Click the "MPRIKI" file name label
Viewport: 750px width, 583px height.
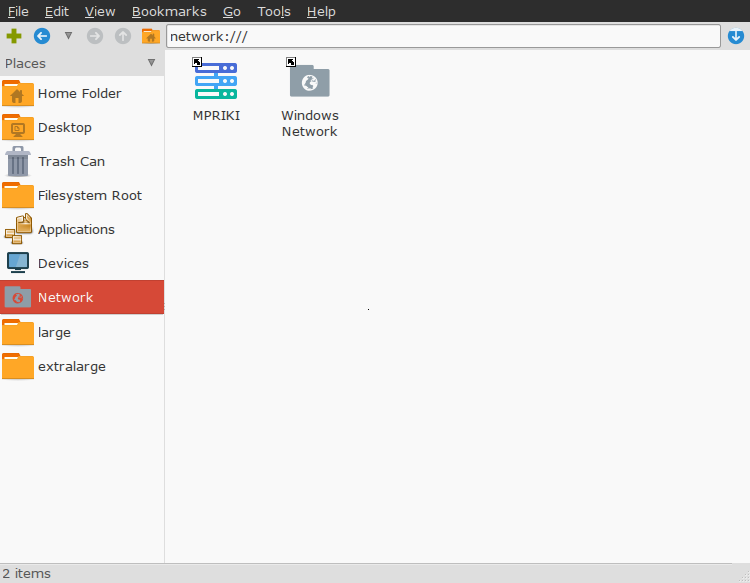pyautogui.click(x=216, y=115)
